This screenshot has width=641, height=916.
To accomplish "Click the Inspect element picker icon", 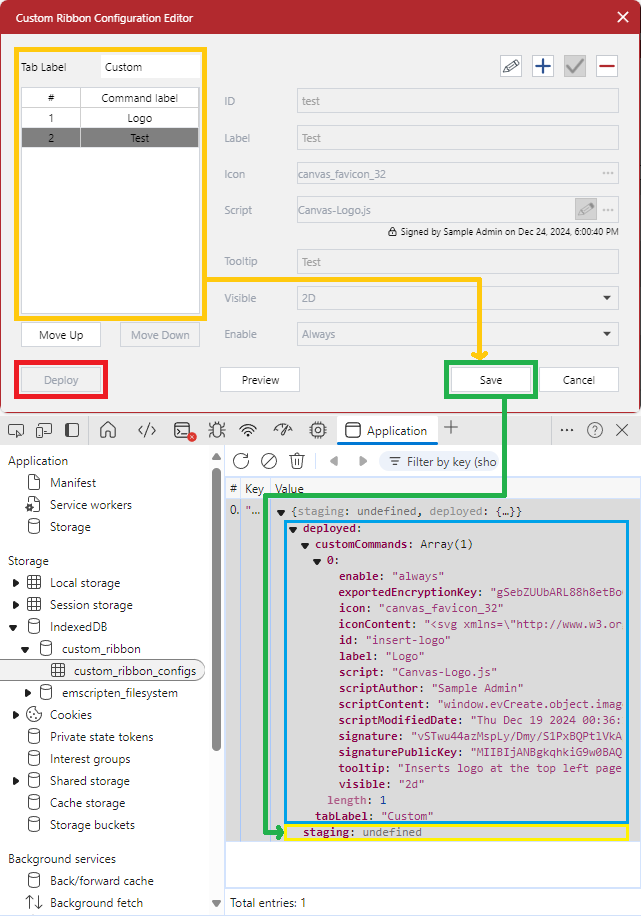I will click(x=16, y=430).
